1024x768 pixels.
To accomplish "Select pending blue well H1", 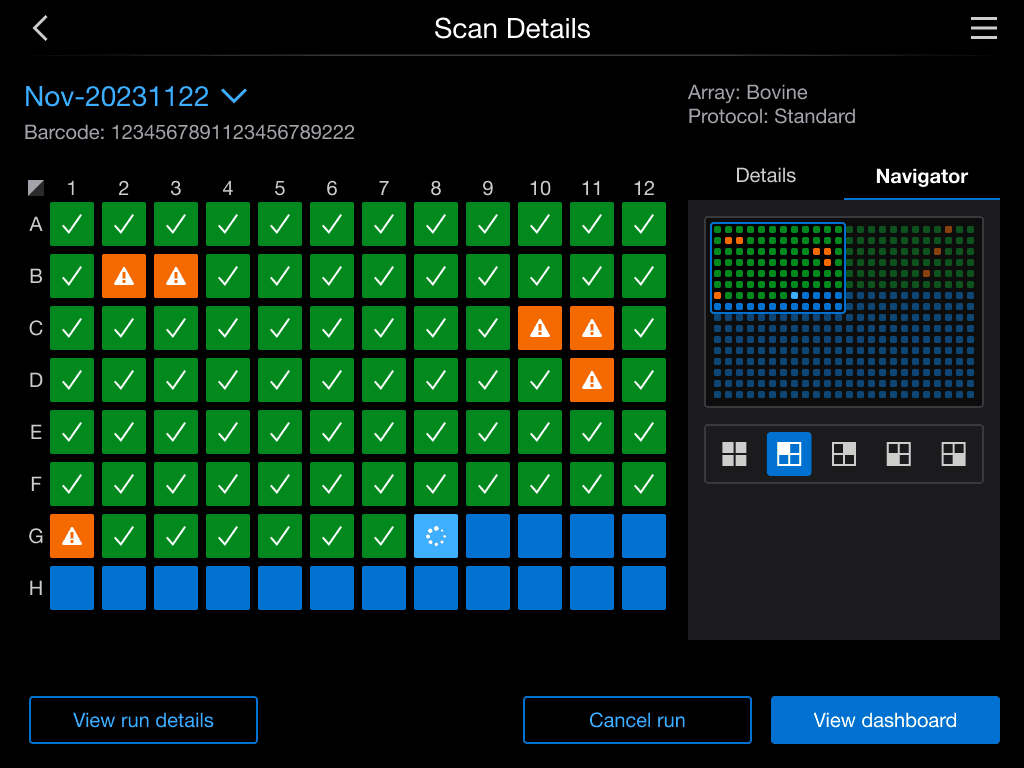I will coord(72,588).
